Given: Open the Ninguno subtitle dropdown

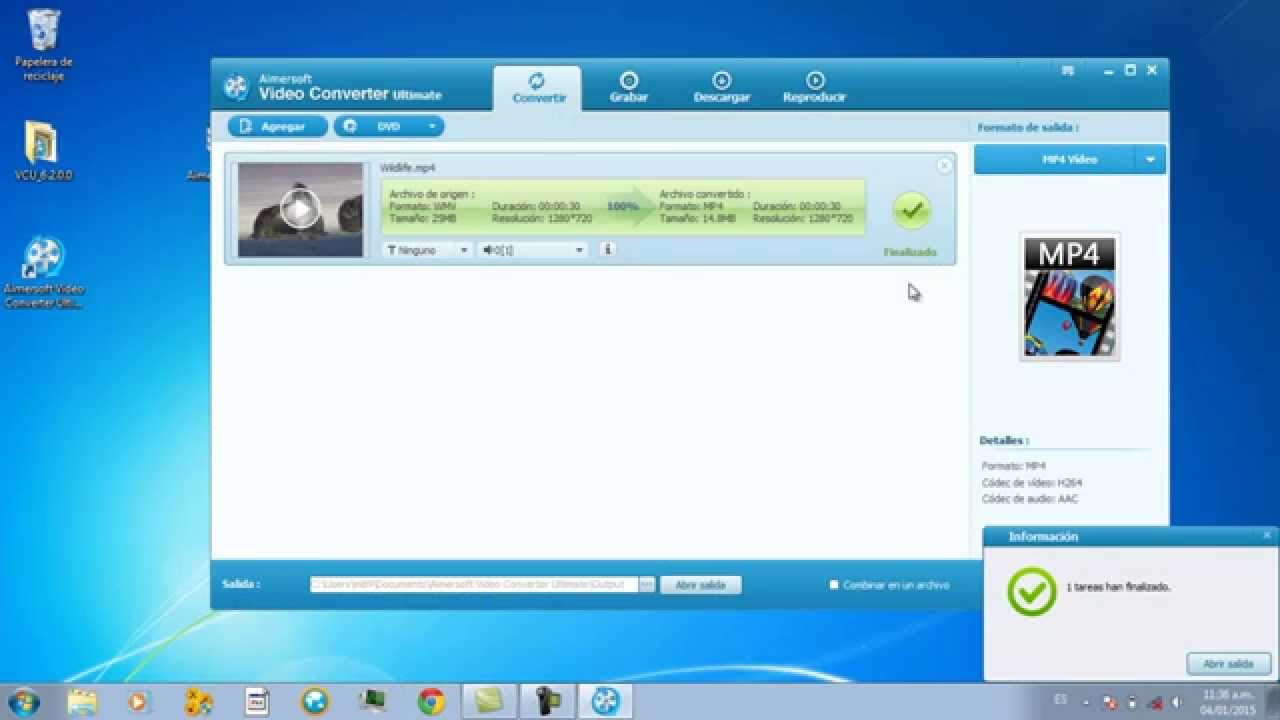Looking at the screenshot, I should tap(427, 250).
